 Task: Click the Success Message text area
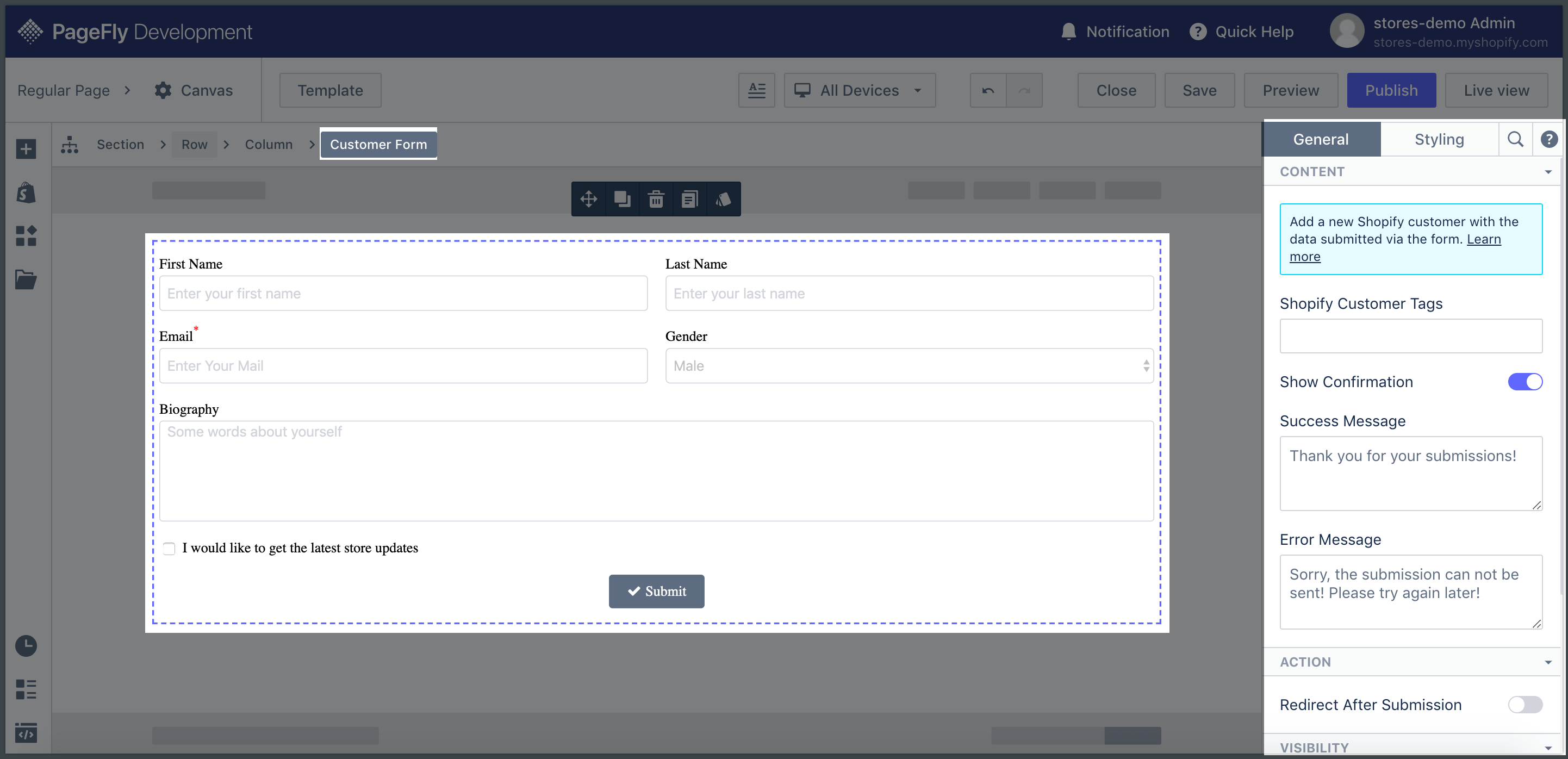click(1411, 473)
